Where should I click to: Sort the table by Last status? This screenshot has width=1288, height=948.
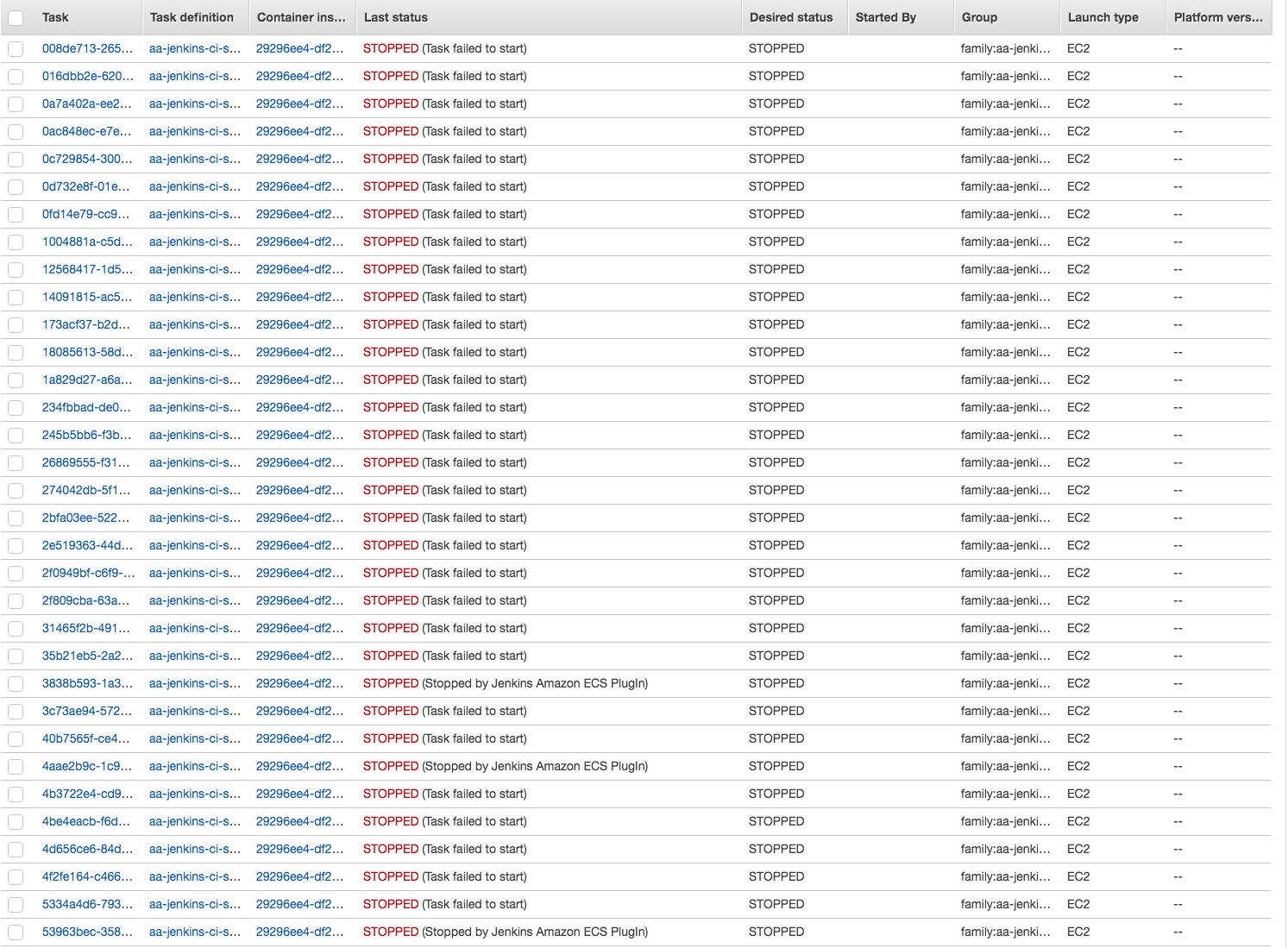395,17
